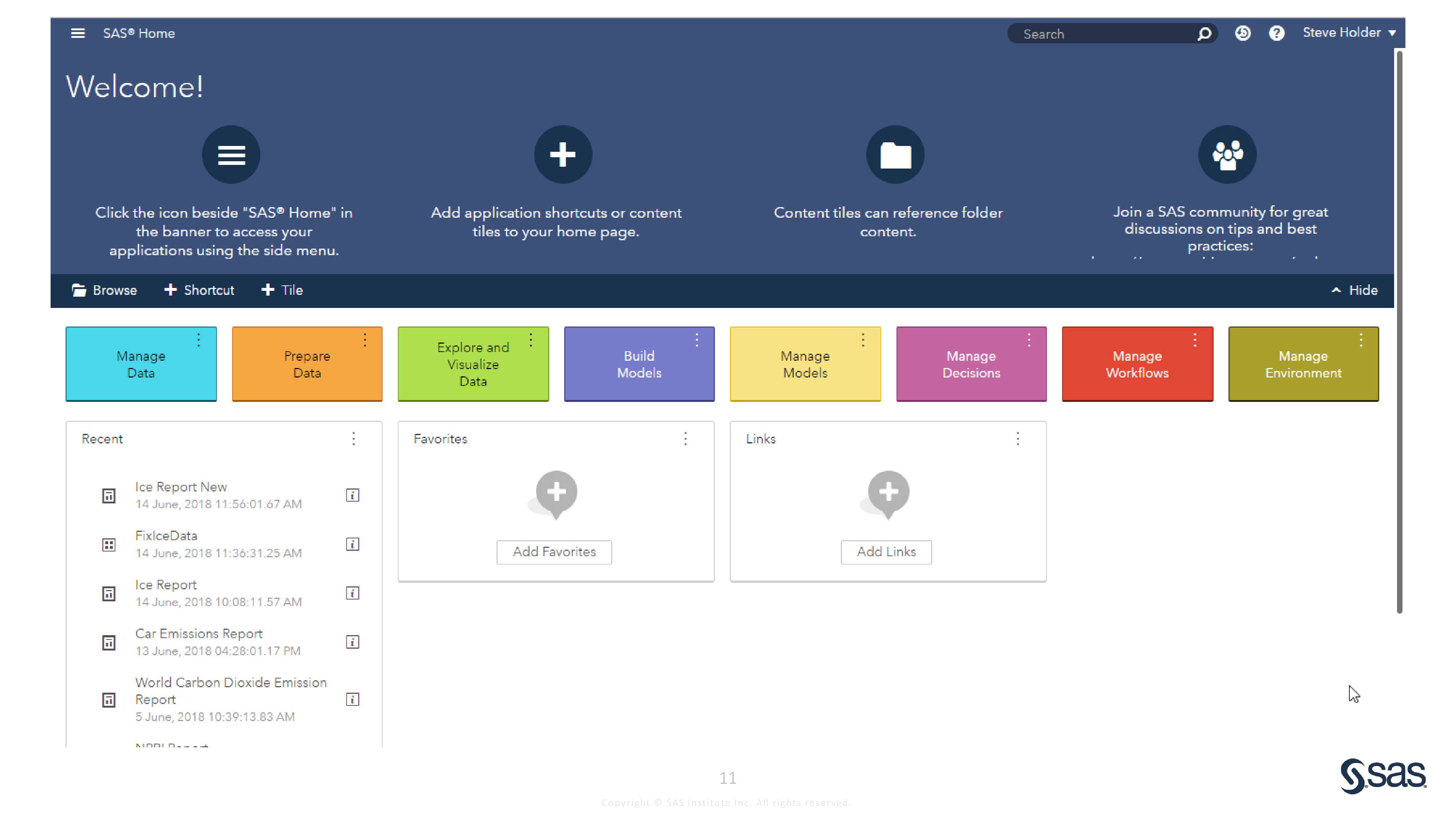Click the folder circle icon in Welcome banner

pyautogui.click(x=895, y=154)
